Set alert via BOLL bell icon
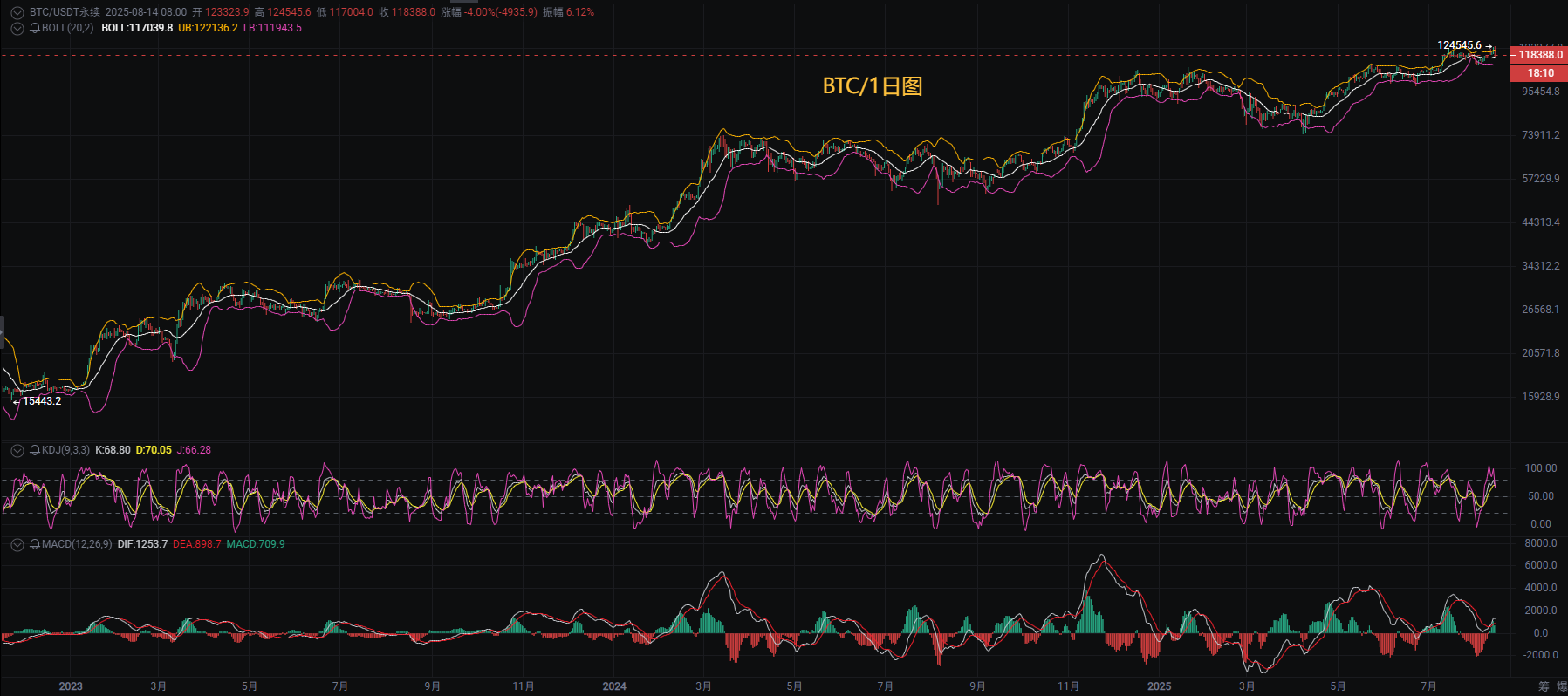 click(x=35, y=28)
